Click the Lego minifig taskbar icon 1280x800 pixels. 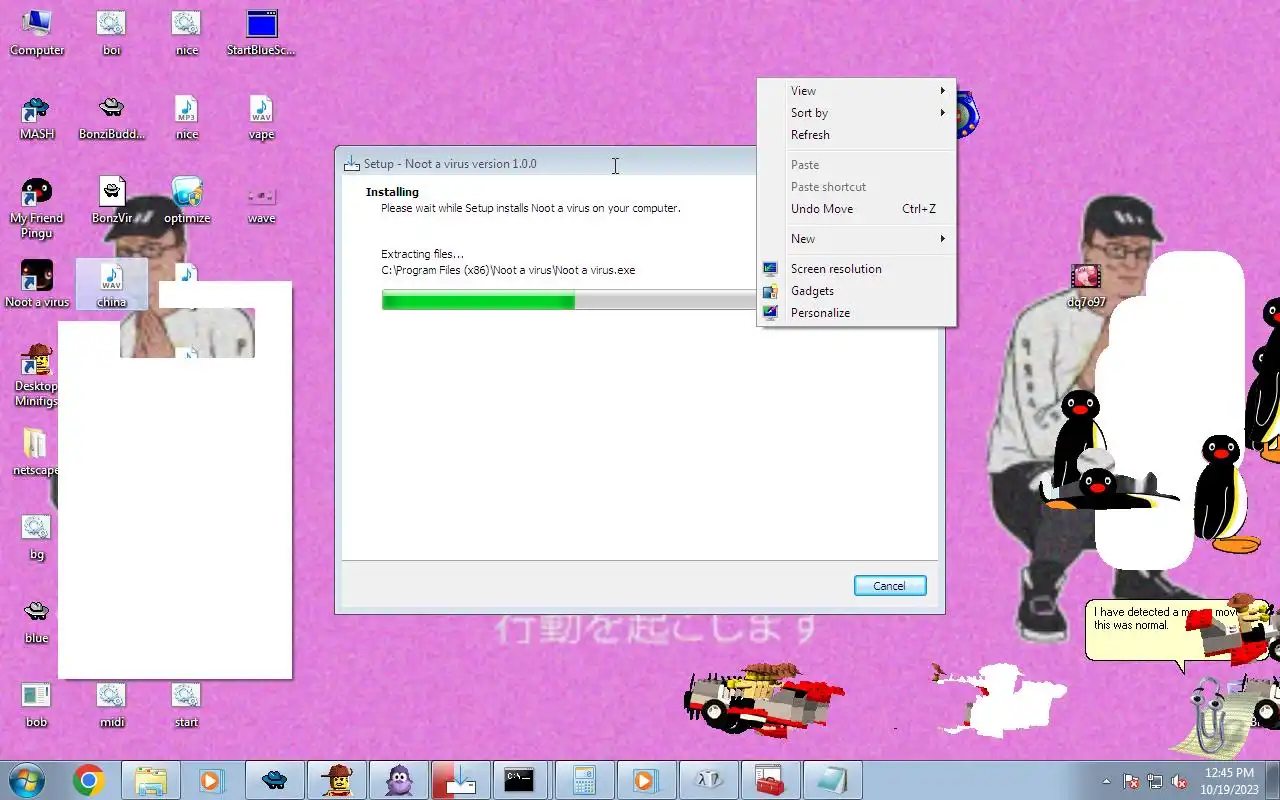337,780
